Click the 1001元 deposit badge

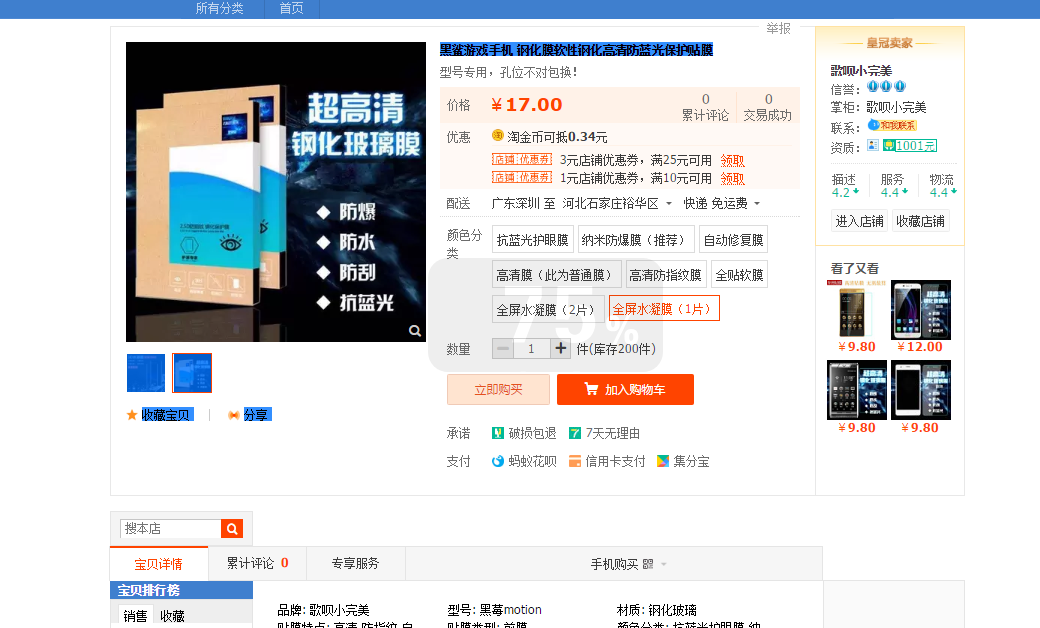click(x=910, y=146)
